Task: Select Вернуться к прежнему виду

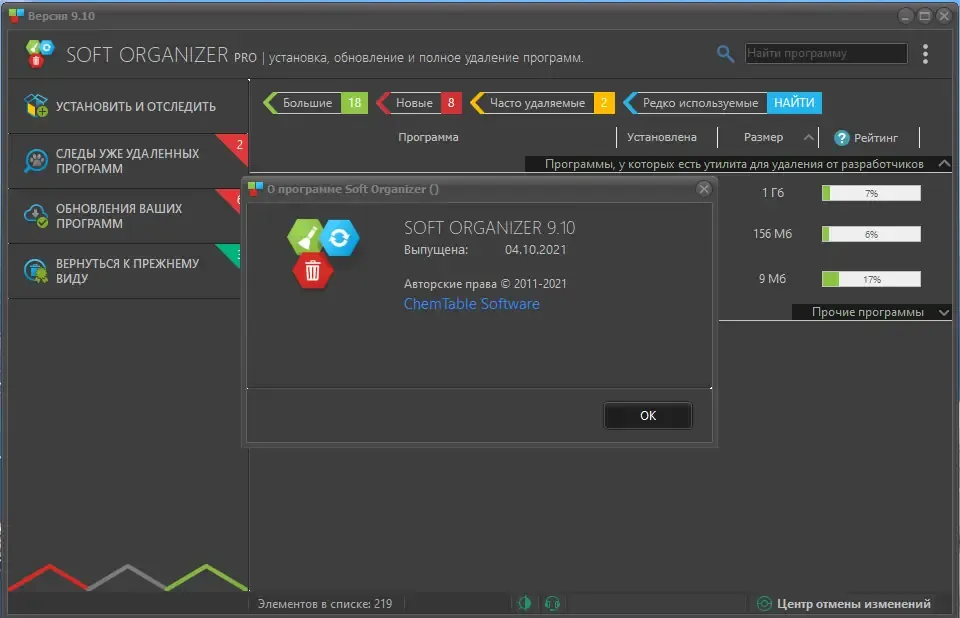Action: pyautogui.click(x=127, y=271)
